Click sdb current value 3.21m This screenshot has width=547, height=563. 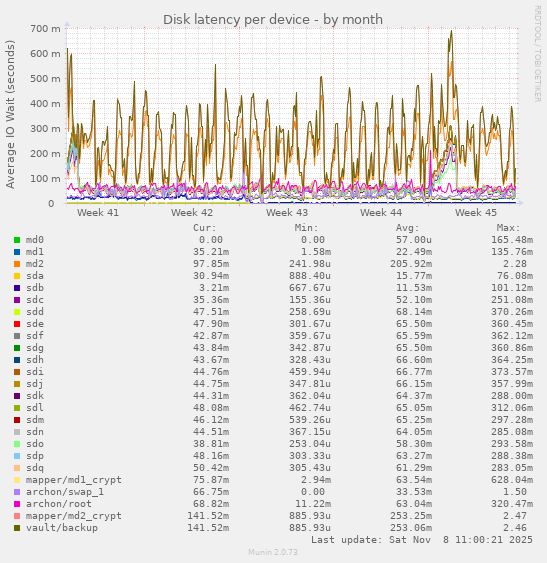click(214, 288)
